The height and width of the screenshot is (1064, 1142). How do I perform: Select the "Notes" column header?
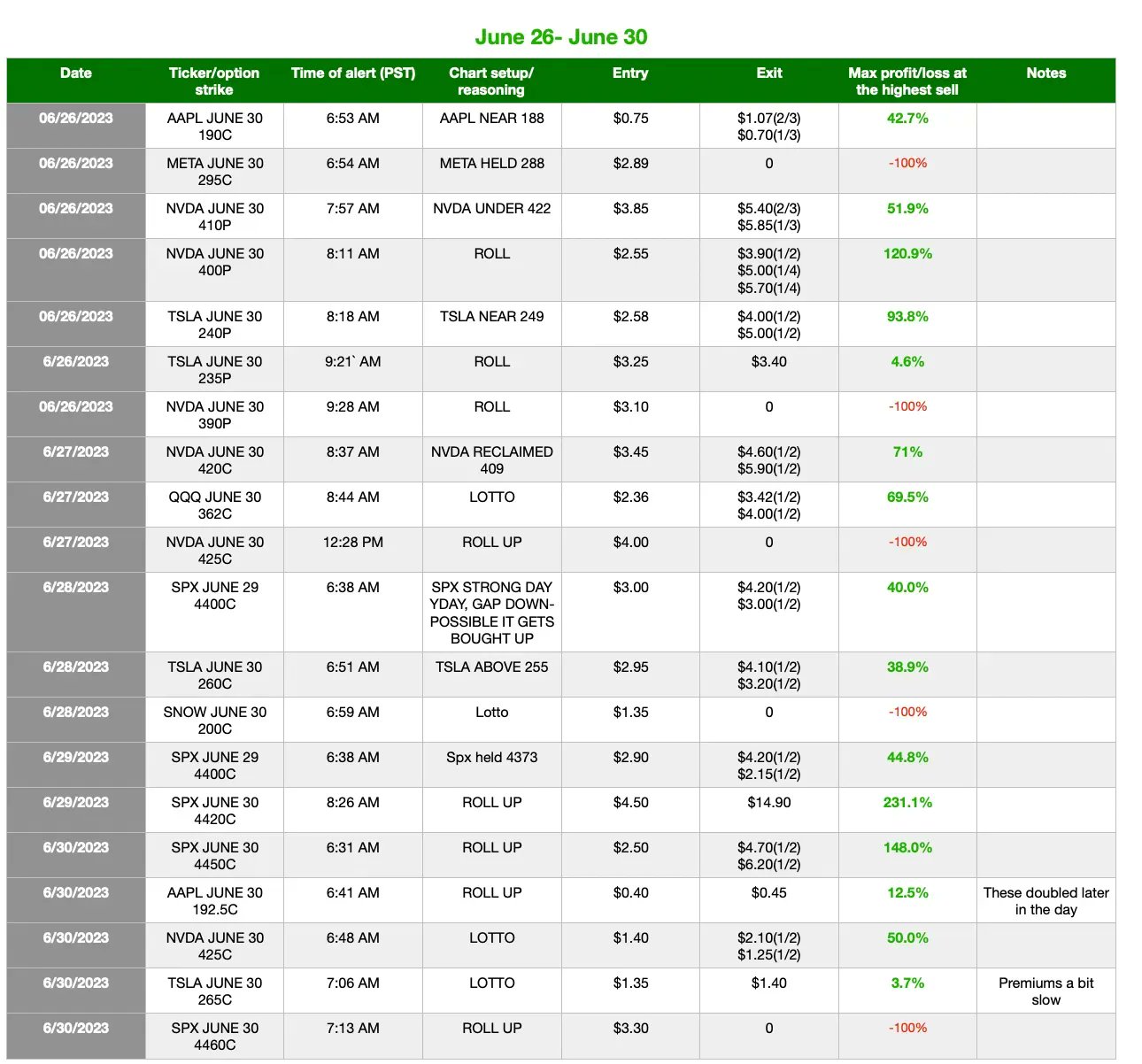click(x=1046, y=73)
